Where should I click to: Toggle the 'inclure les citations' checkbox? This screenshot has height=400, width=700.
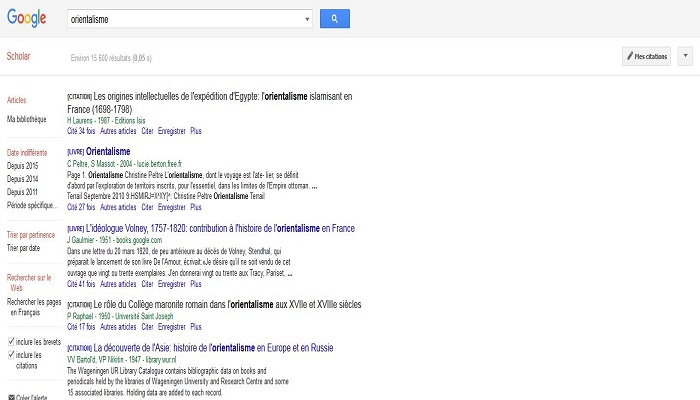[11, 355]
